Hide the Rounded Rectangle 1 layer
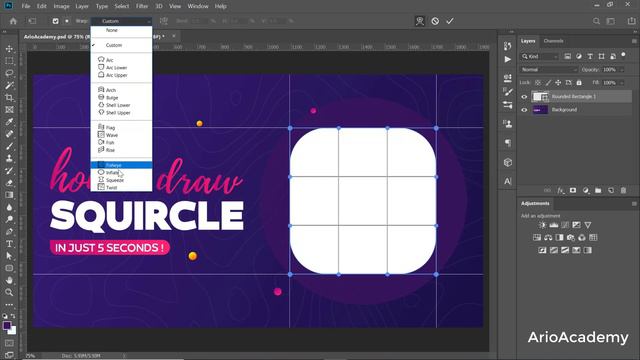 click(524, 97)
